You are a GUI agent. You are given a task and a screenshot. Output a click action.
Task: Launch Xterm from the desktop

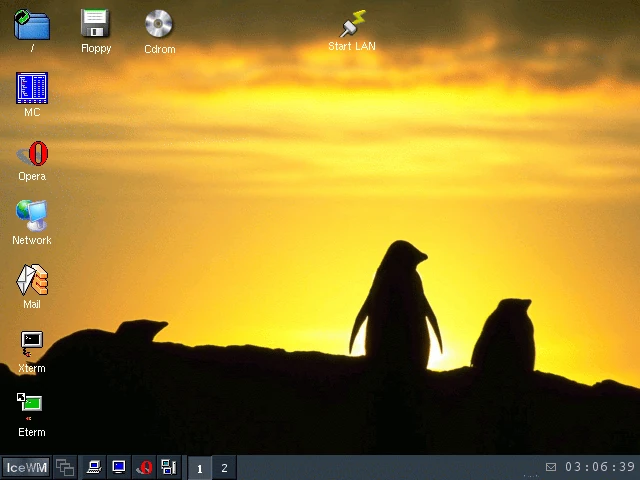32,346
